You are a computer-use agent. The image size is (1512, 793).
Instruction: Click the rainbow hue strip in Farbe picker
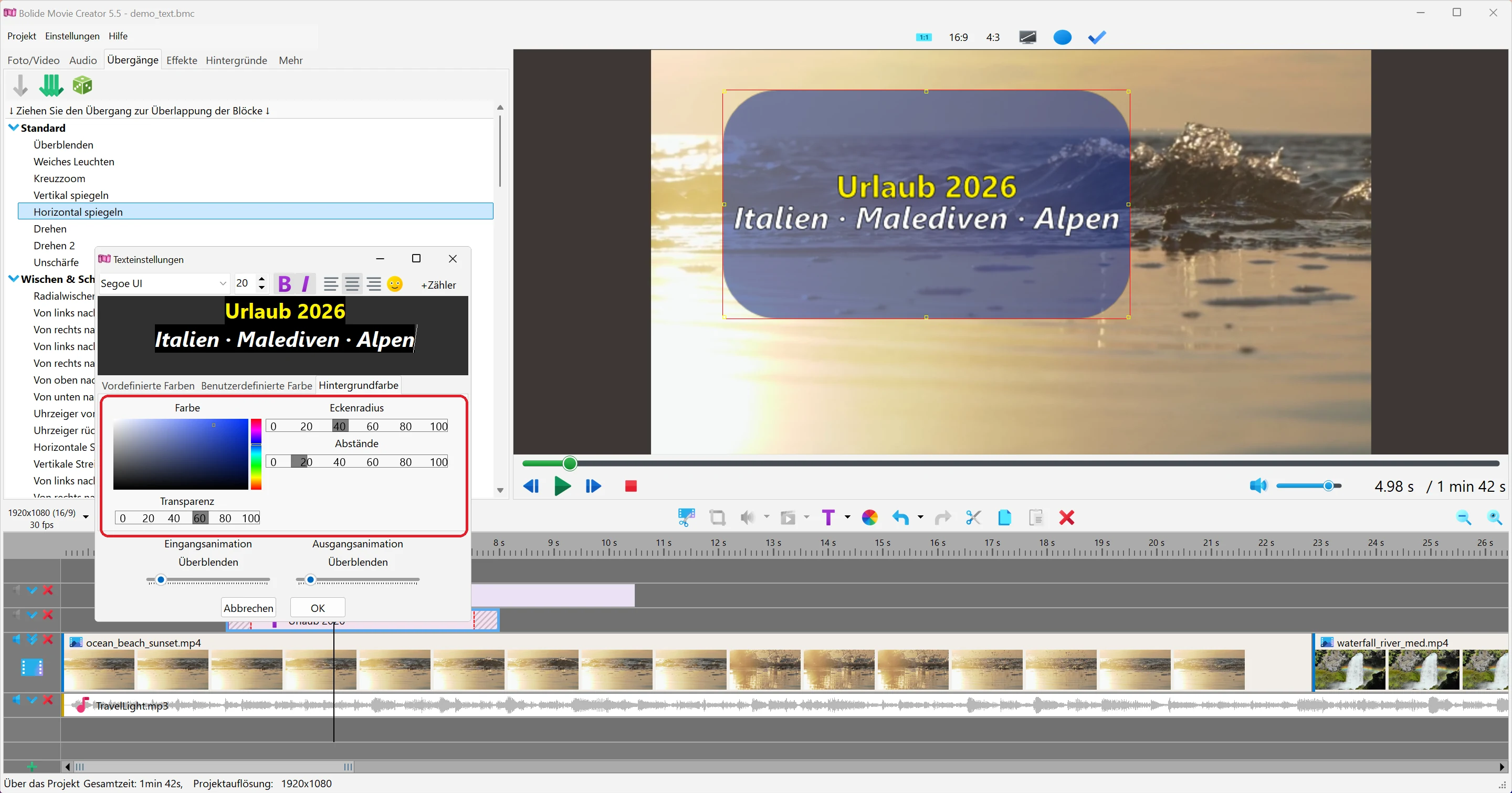click(257, 454)
